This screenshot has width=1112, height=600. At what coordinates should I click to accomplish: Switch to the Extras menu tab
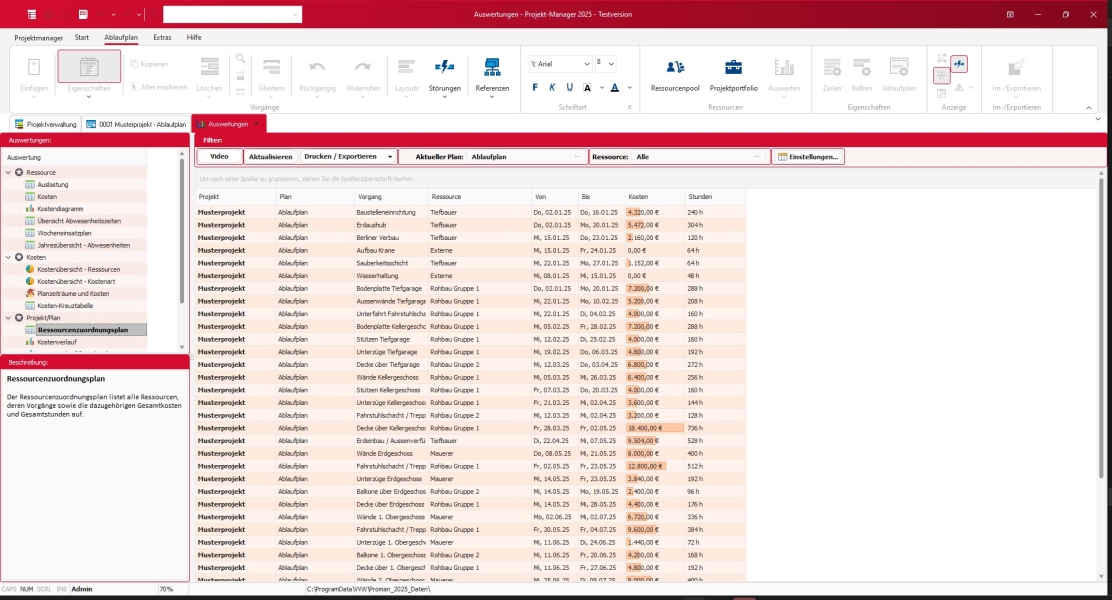162,38
